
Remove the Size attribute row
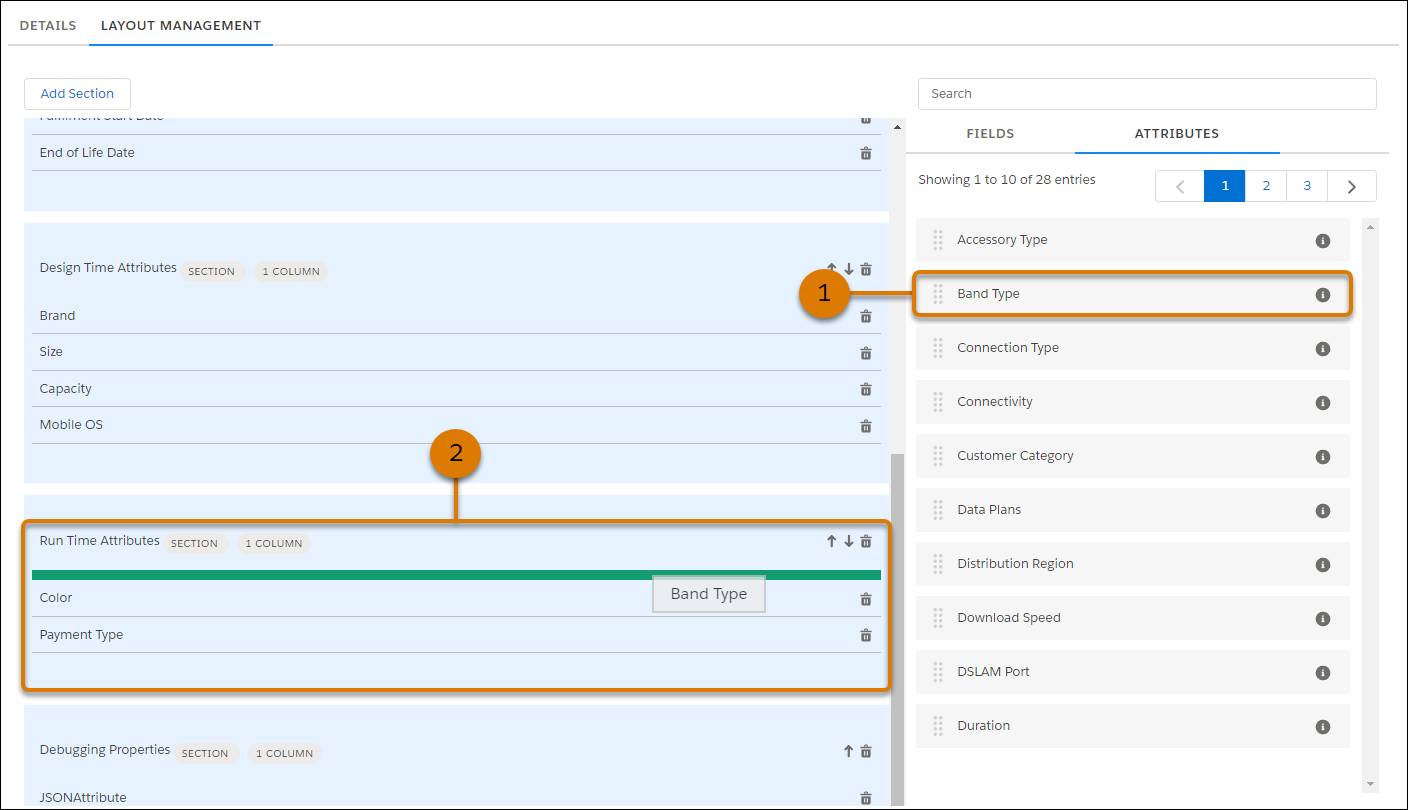(x=866, y=353)
